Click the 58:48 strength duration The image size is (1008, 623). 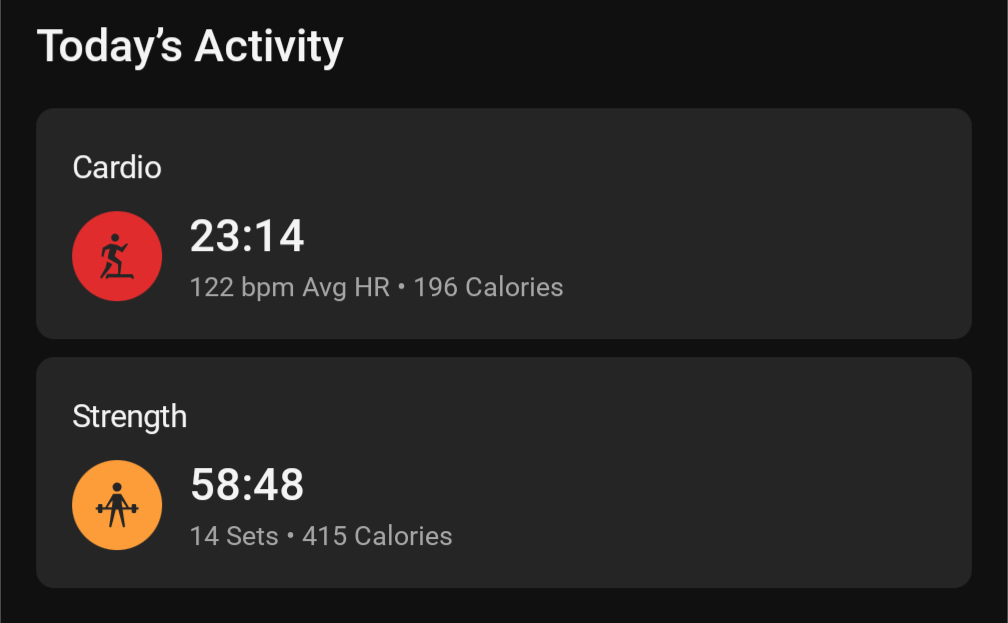(x=247, y=485)
